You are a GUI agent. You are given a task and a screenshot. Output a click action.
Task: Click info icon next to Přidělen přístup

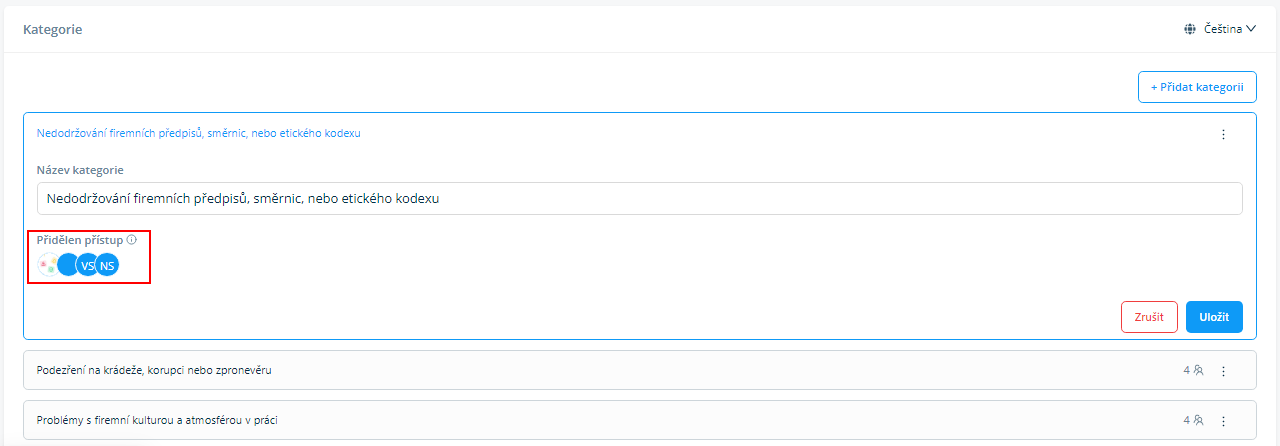pos(132,240)
